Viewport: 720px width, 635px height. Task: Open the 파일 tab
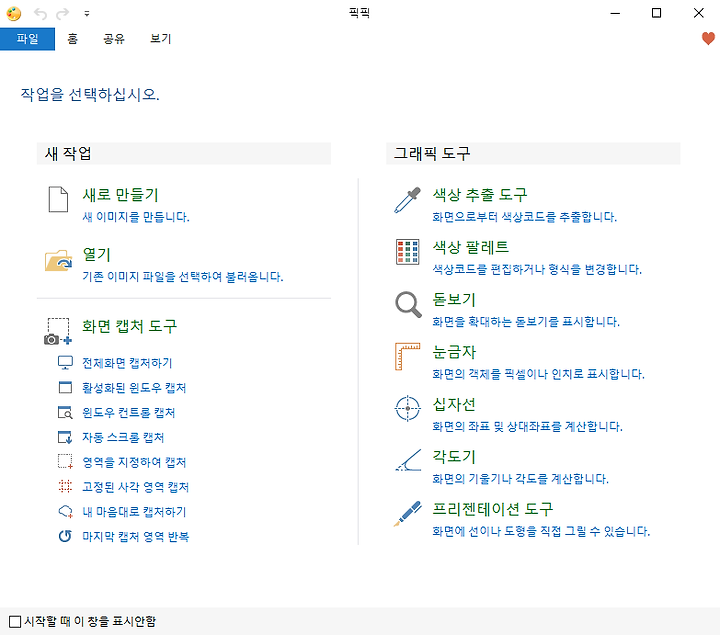point(27,39)
